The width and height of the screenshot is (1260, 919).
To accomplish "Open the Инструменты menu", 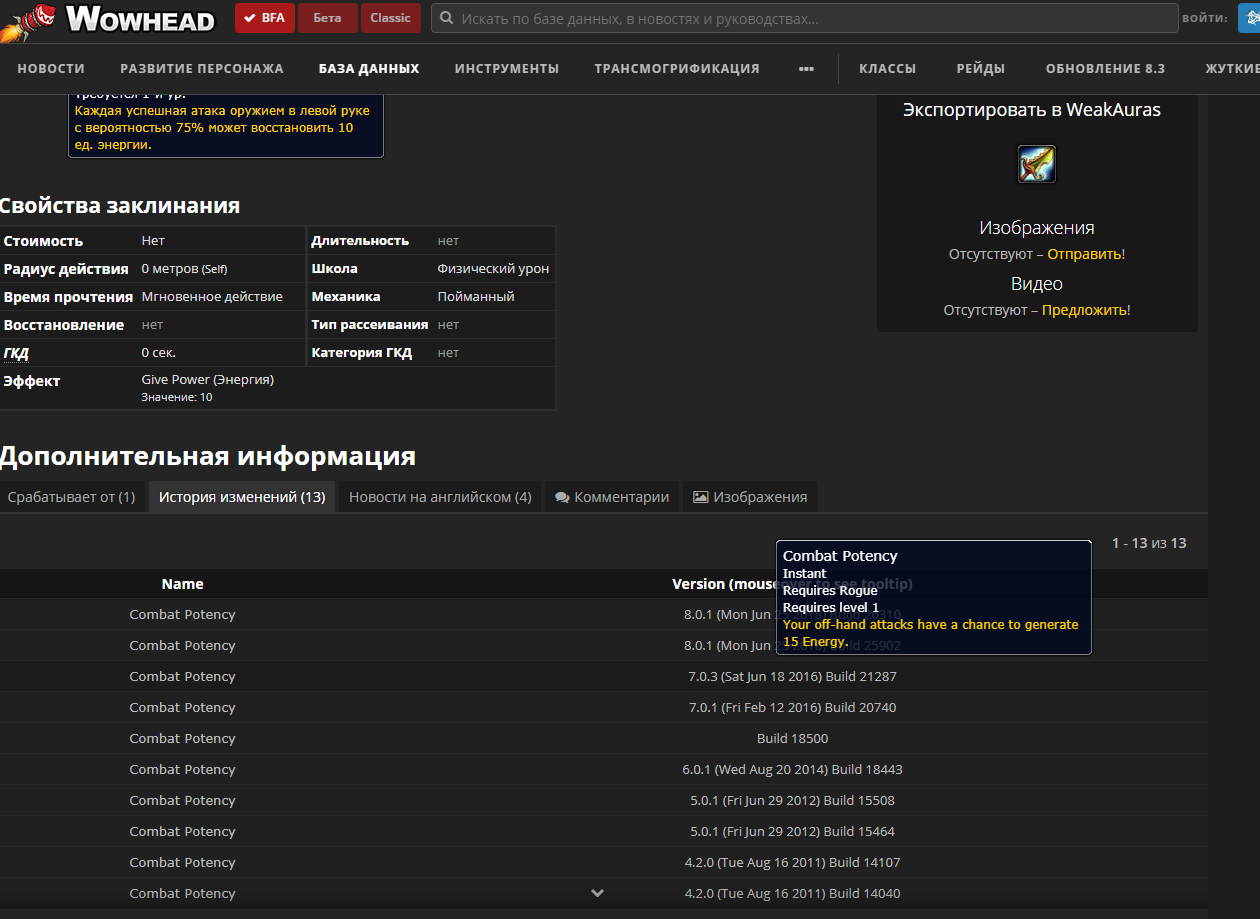I will (x=506, y=69).
